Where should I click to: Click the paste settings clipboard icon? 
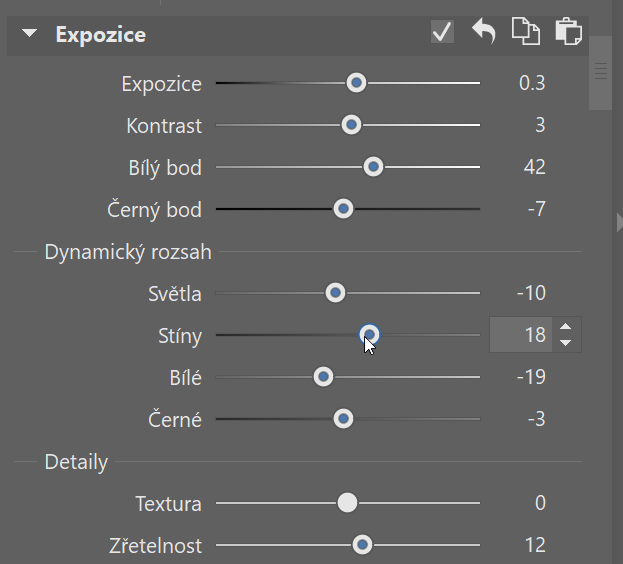tap(569, 31)
